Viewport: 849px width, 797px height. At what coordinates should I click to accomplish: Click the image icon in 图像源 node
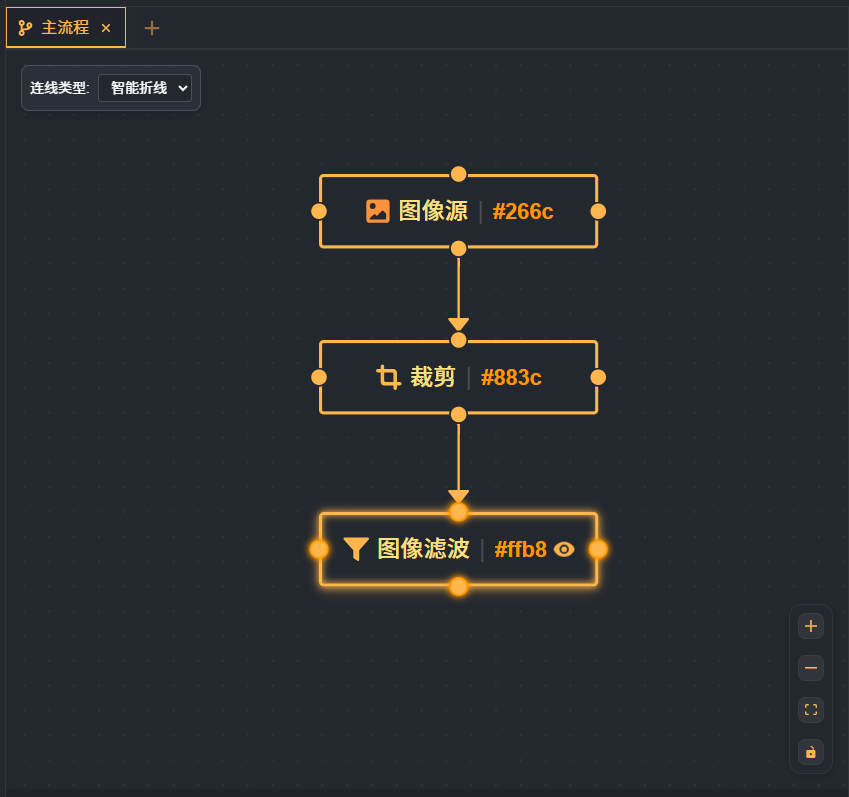[377, 211]
